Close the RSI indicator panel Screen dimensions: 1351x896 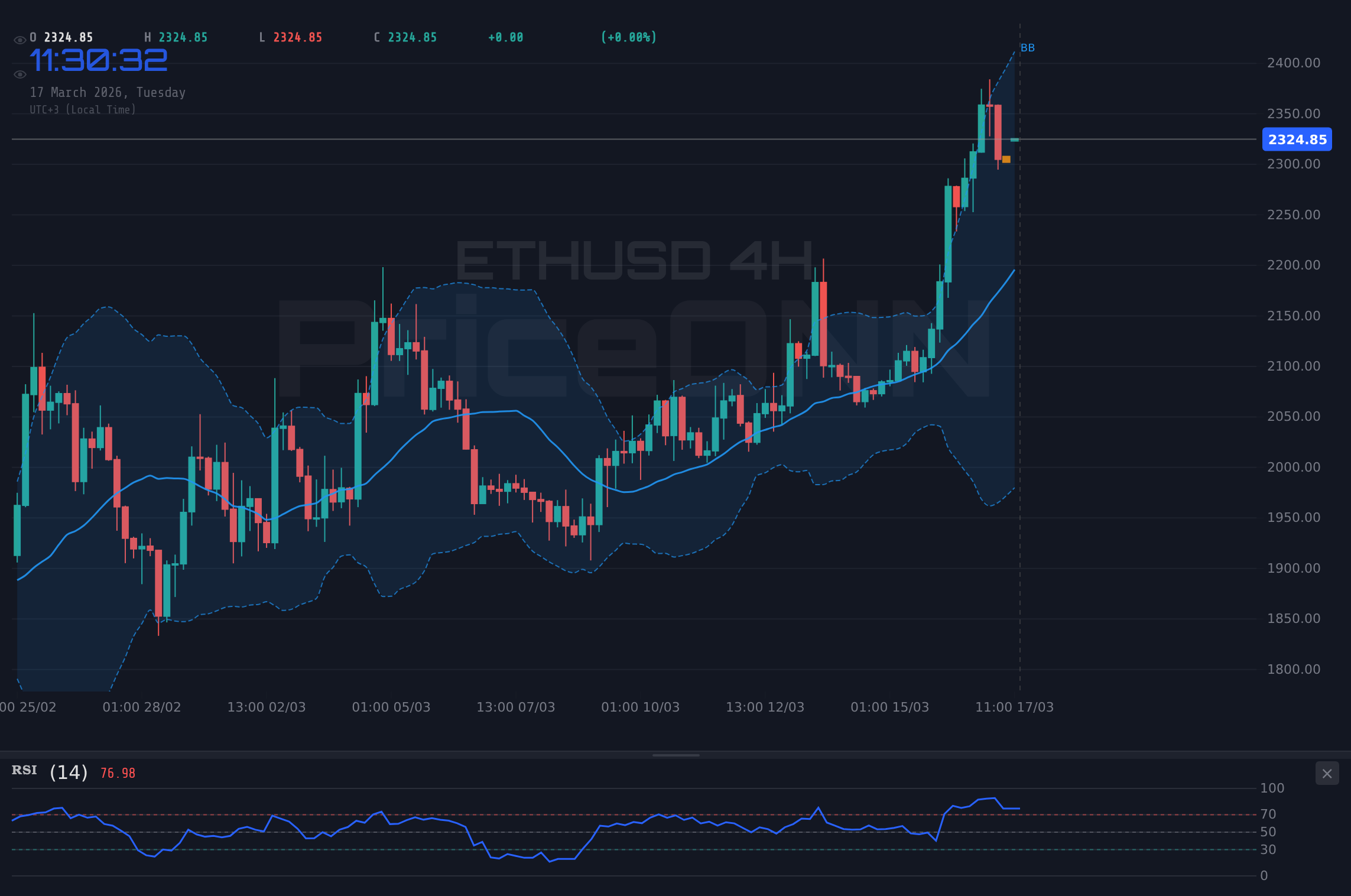pyautogui.click(x=1327, y=773)
